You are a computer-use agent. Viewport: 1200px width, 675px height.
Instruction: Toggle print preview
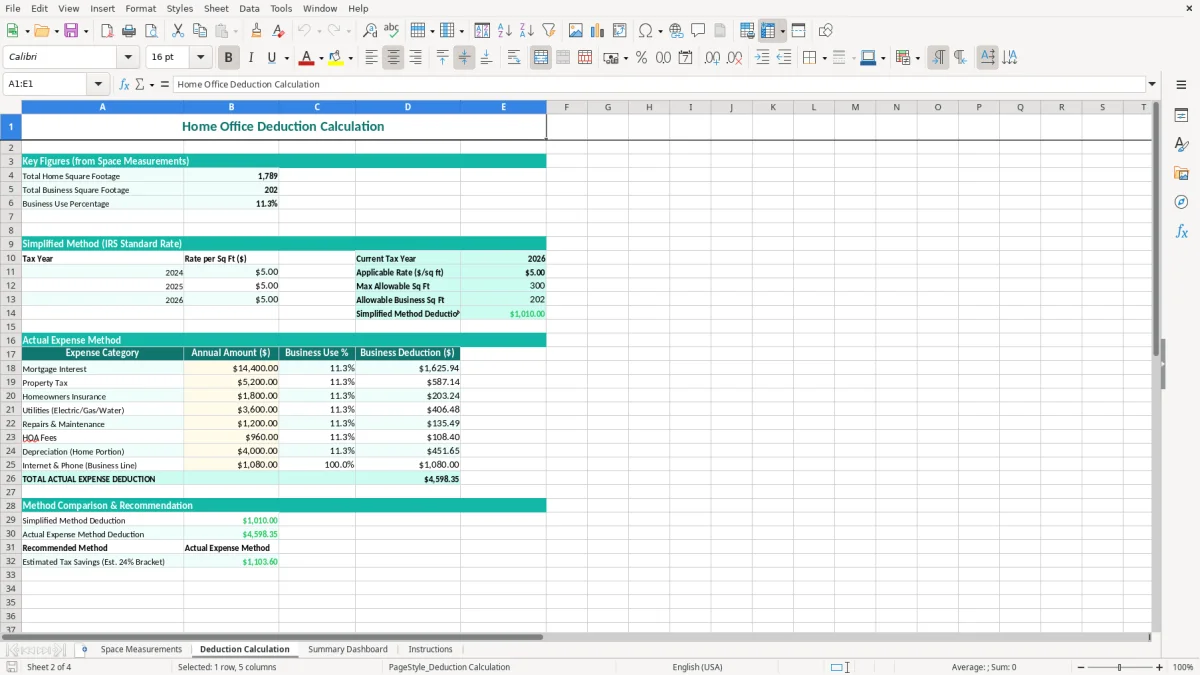(151, 31)
